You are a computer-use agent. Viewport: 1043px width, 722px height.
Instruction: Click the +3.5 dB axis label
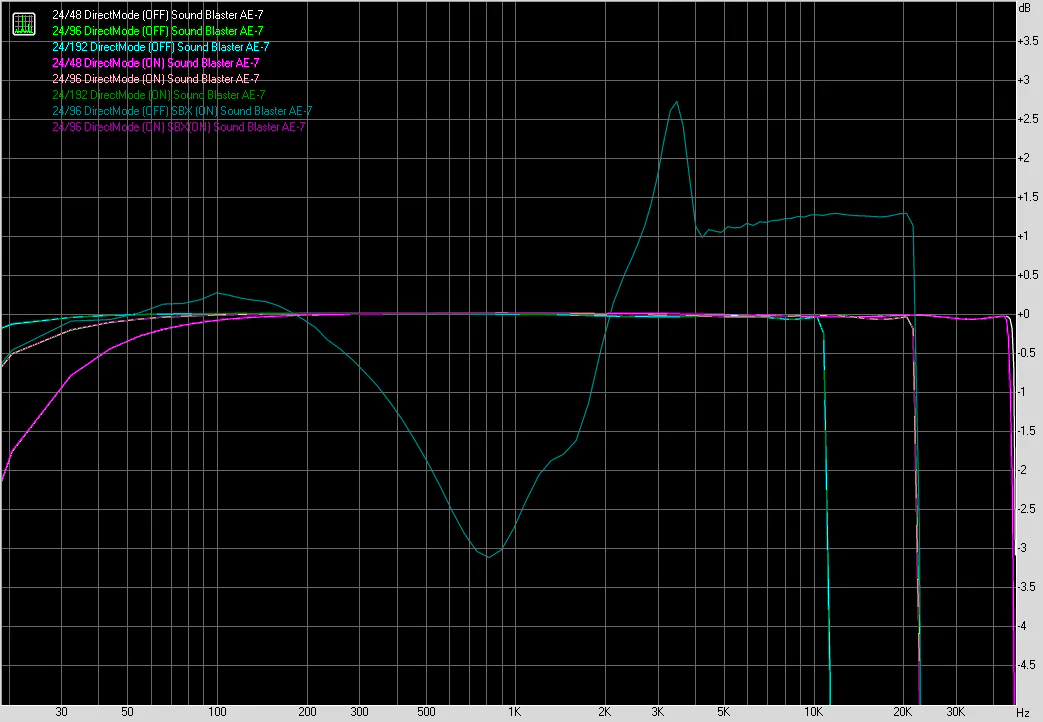1027,41
